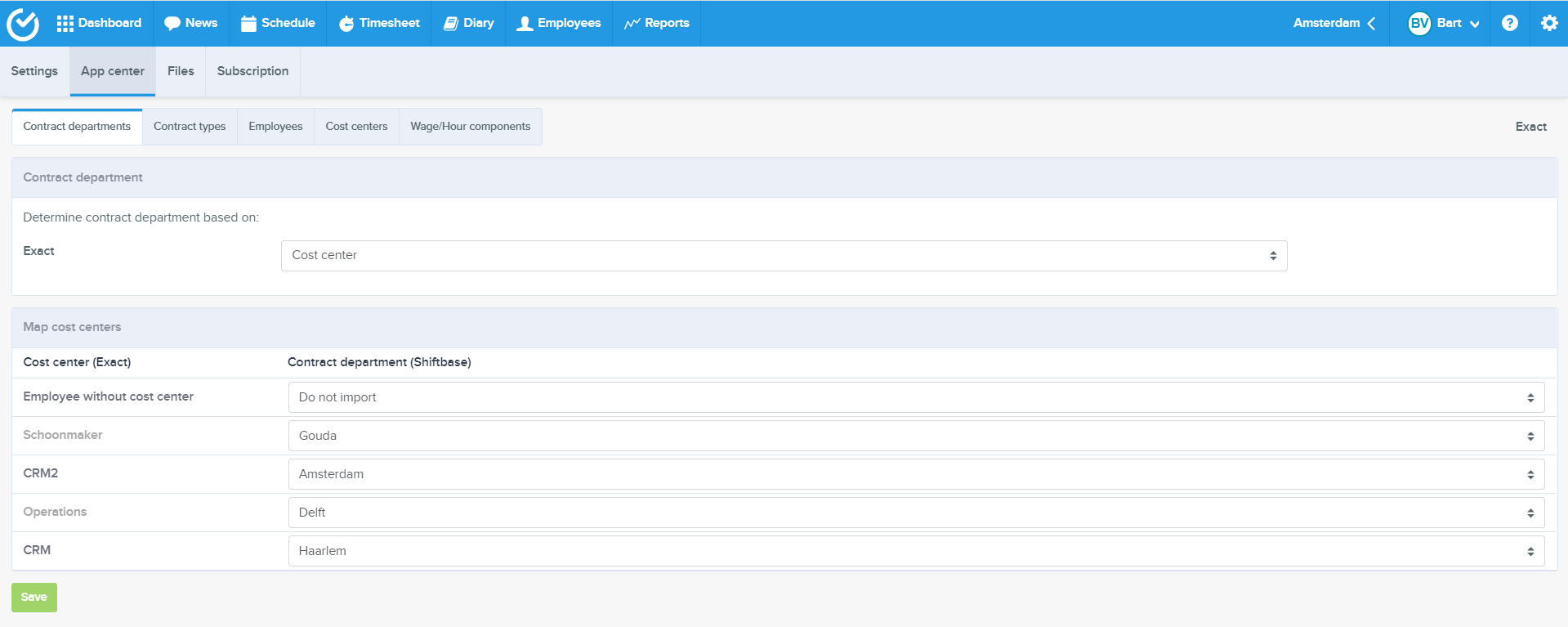This screenshot has width=1568, height=627.
Task: Open the Employees sub-tab
Action: (275, 127)
